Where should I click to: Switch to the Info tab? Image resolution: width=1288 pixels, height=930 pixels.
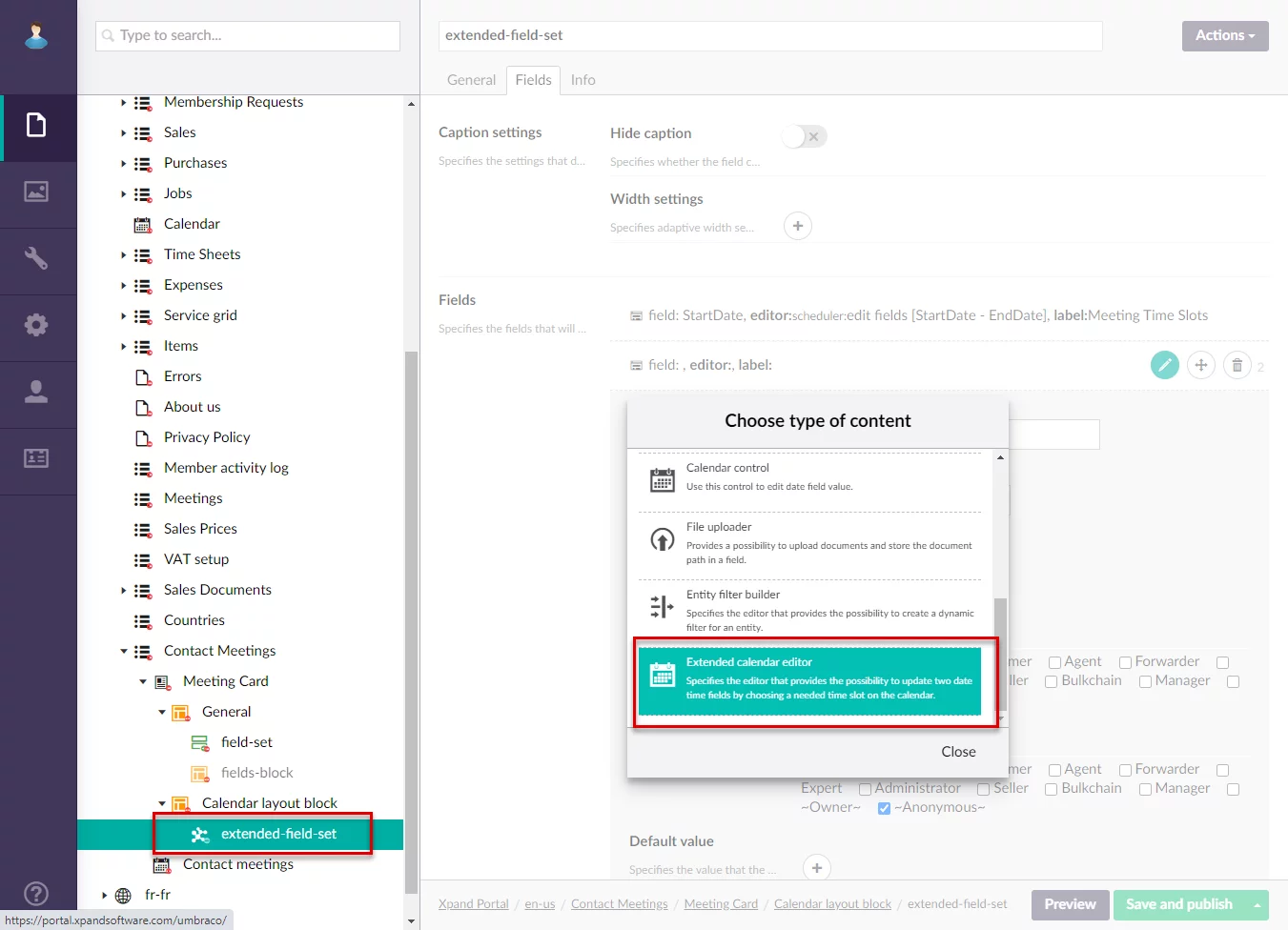[x=583, y=80]
